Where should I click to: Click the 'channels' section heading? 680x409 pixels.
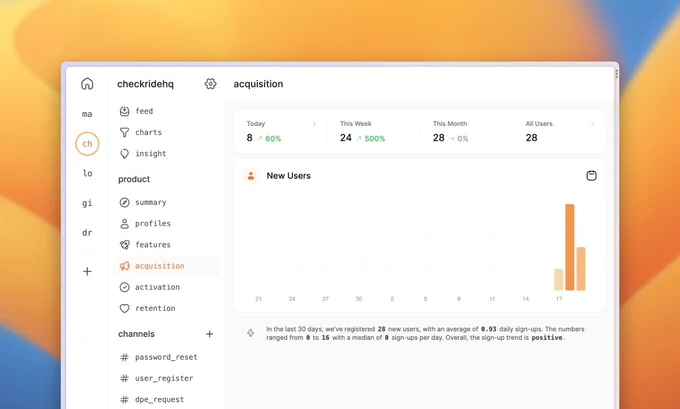[x=136, y=334]
